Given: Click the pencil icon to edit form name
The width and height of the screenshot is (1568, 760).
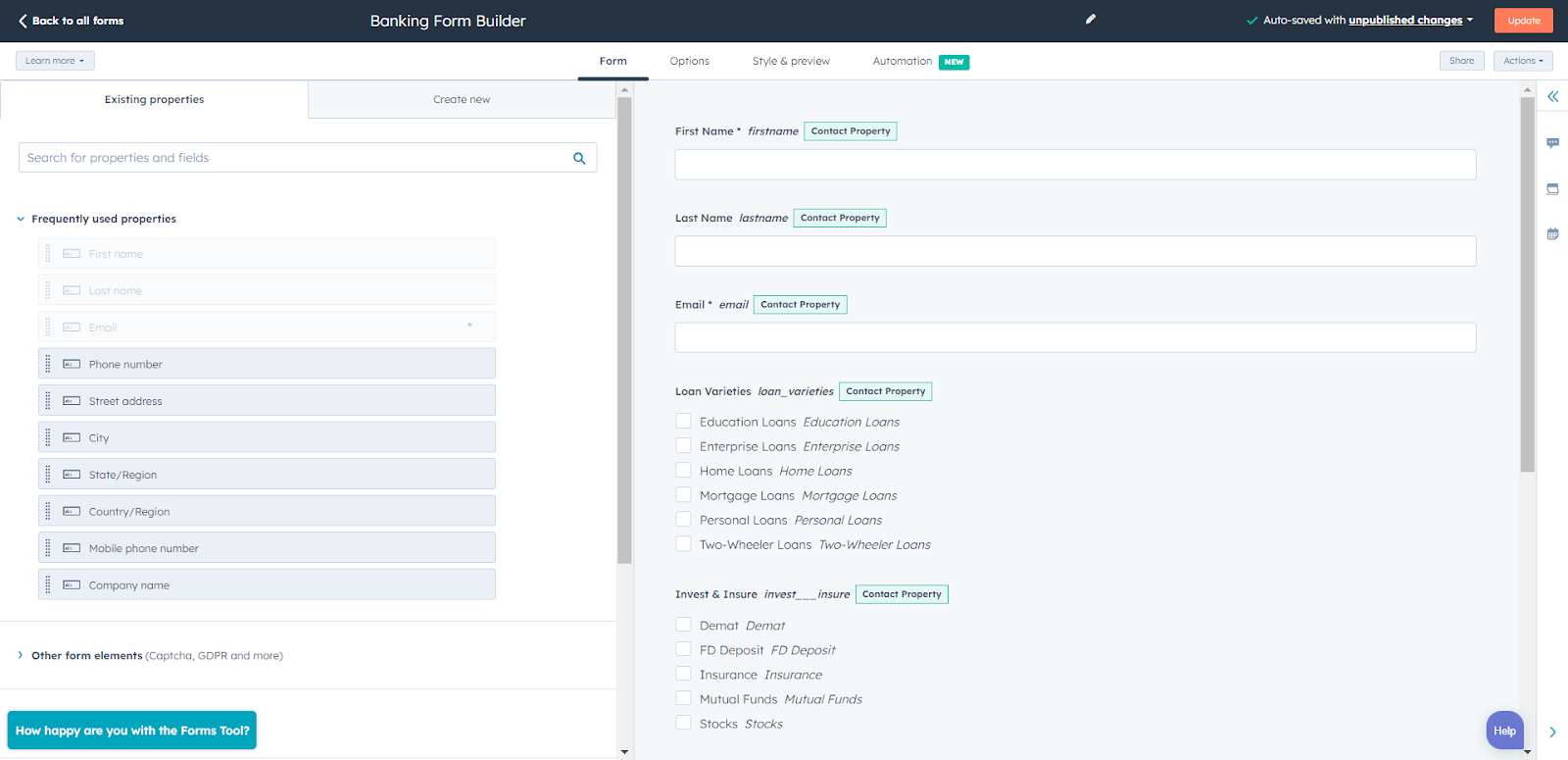Looking at the screenshot, I should point(1091,19).
